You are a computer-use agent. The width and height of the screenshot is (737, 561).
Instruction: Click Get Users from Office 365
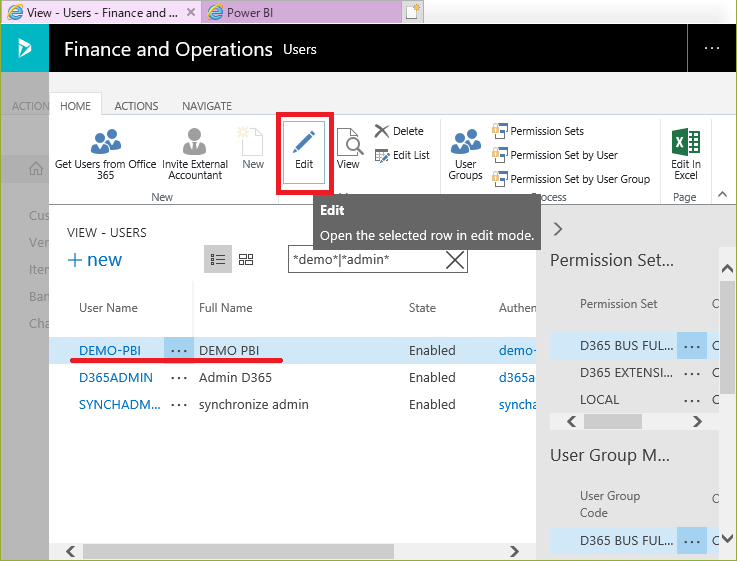(x=105, y=155)
